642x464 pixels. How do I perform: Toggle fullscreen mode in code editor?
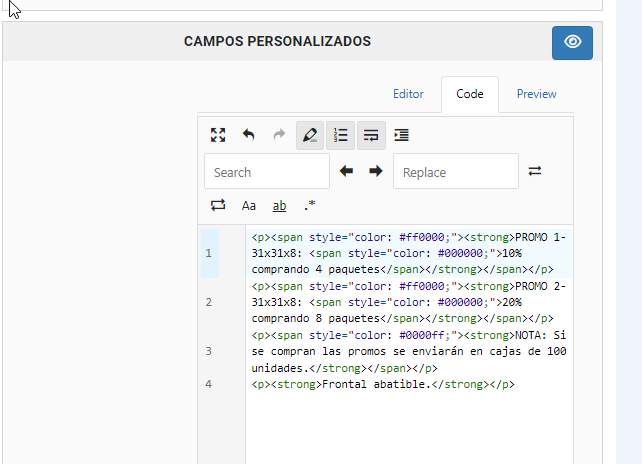(218, 135)
